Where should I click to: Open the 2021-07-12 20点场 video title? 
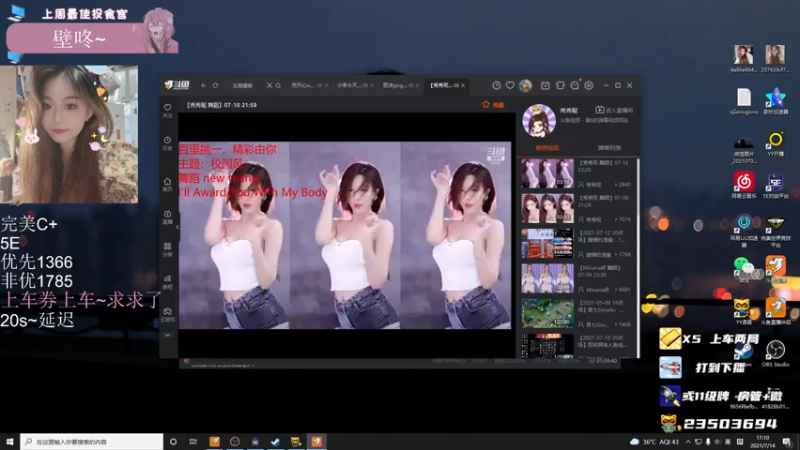pos(602,236)
